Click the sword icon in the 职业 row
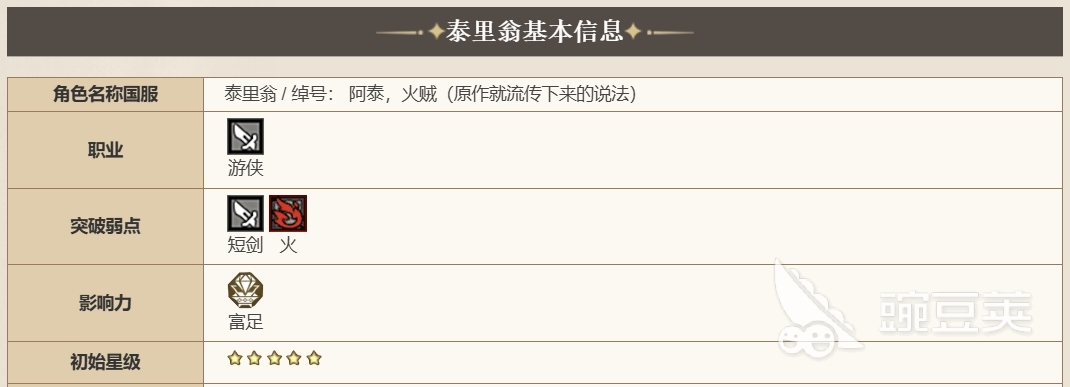The image size is (1070, 387). (245, 137)
